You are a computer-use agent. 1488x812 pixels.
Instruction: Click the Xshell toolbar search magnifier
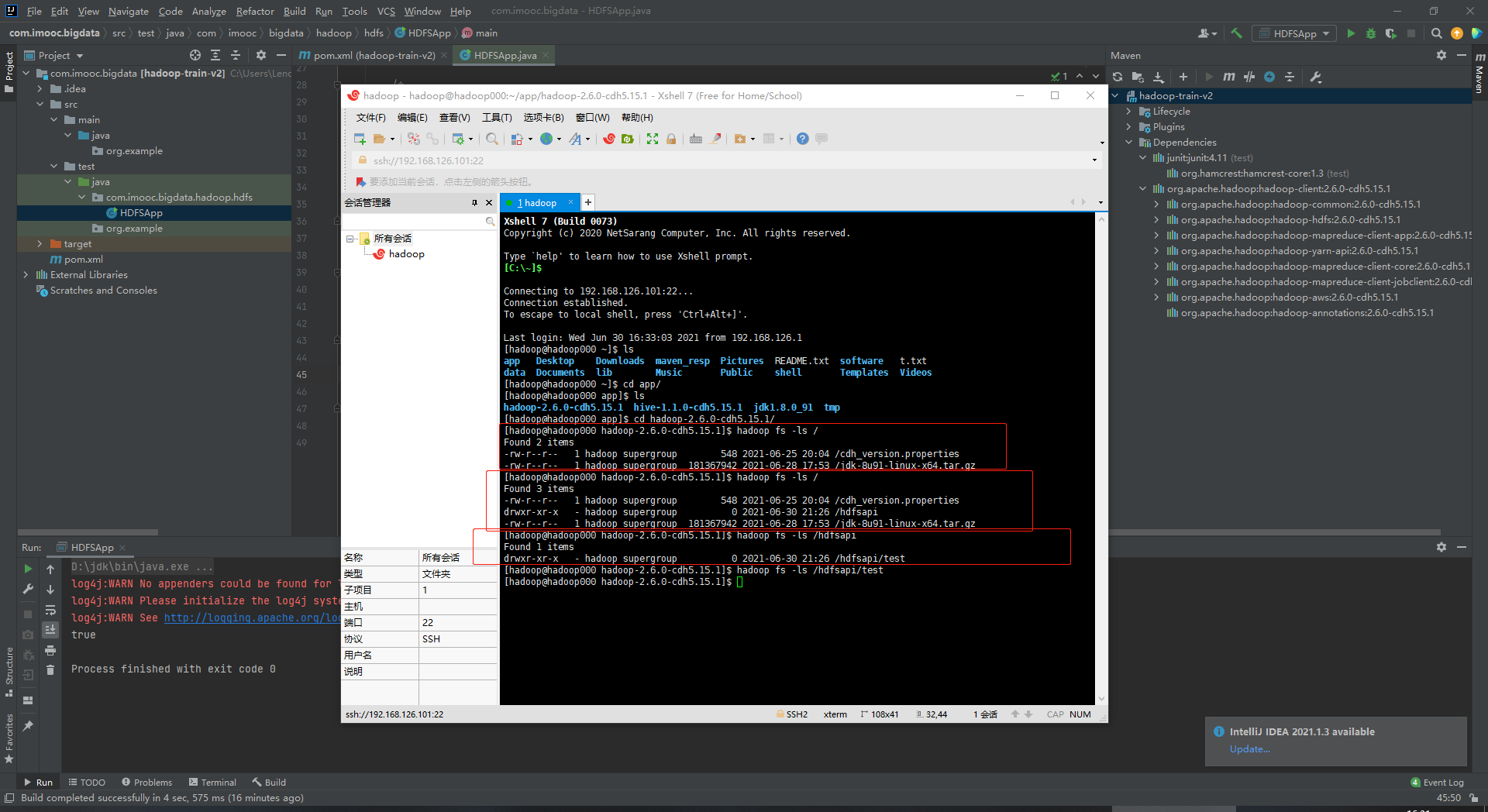492,139
